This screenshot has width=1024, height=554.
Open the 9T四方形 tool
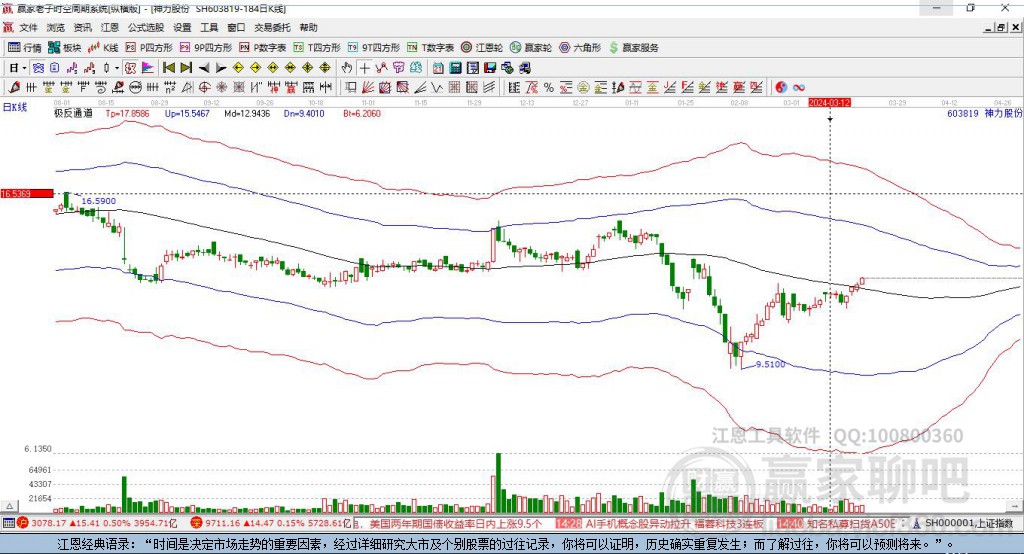coord(374,48)
